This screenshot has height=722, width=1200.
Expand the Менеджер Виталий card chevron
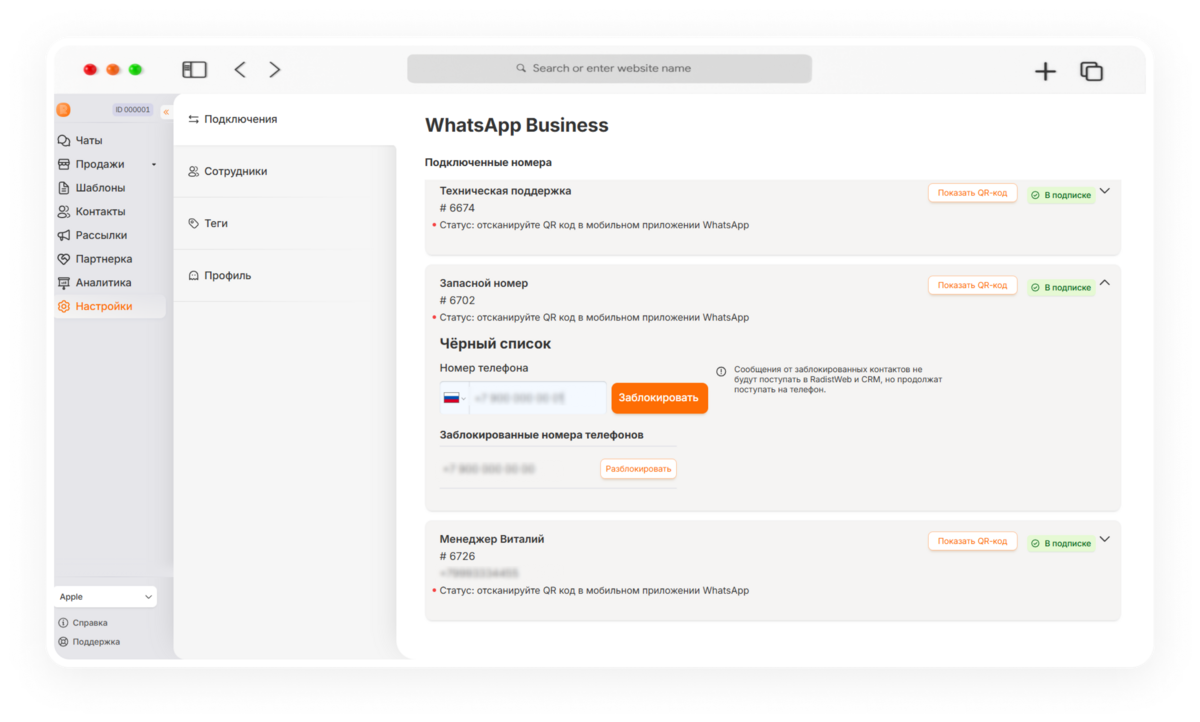(1105, 539)
